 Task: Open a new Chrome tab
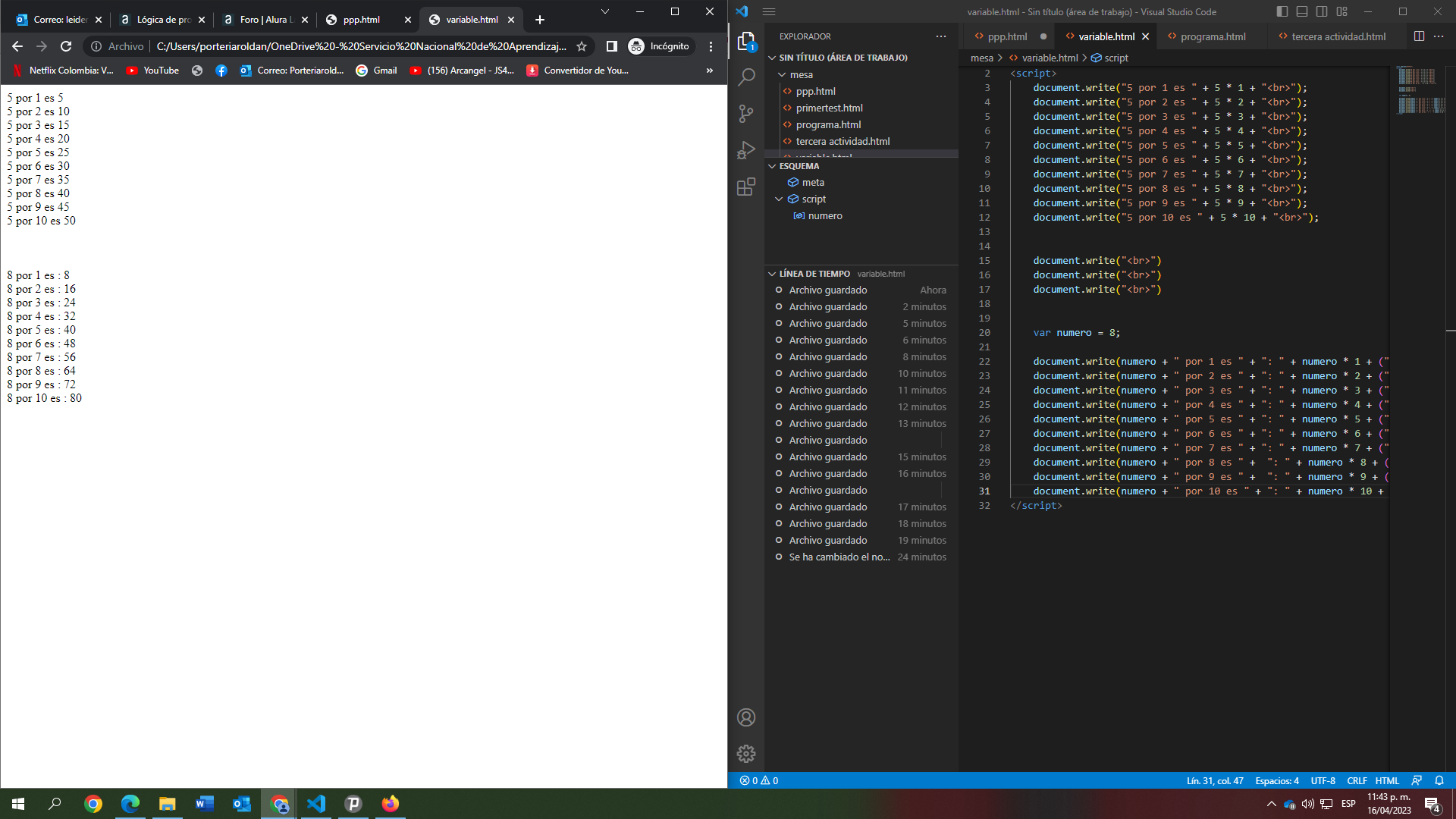(x=540, y=20)
